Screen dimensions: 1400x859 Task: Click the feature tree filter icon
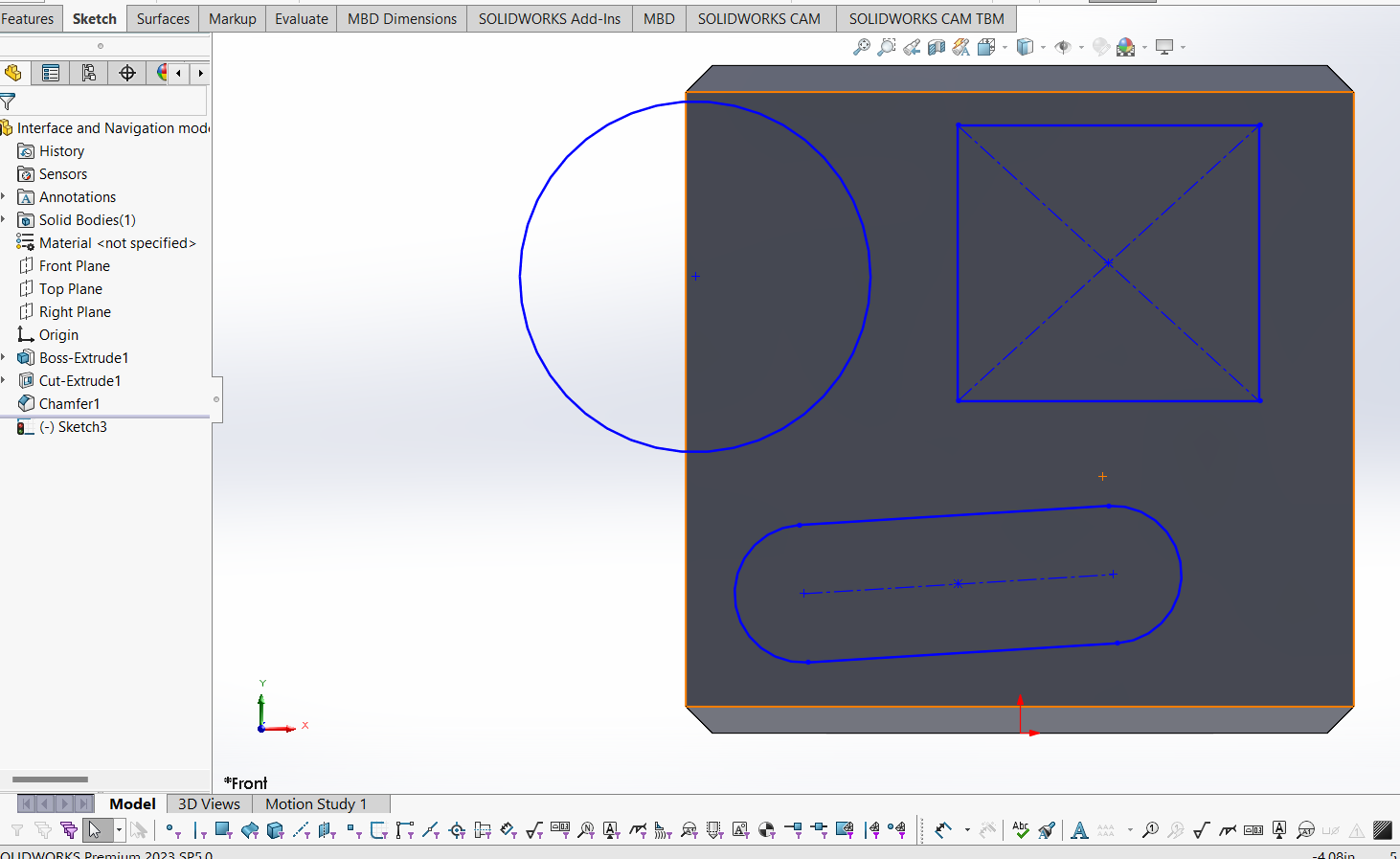click(8, 101)
